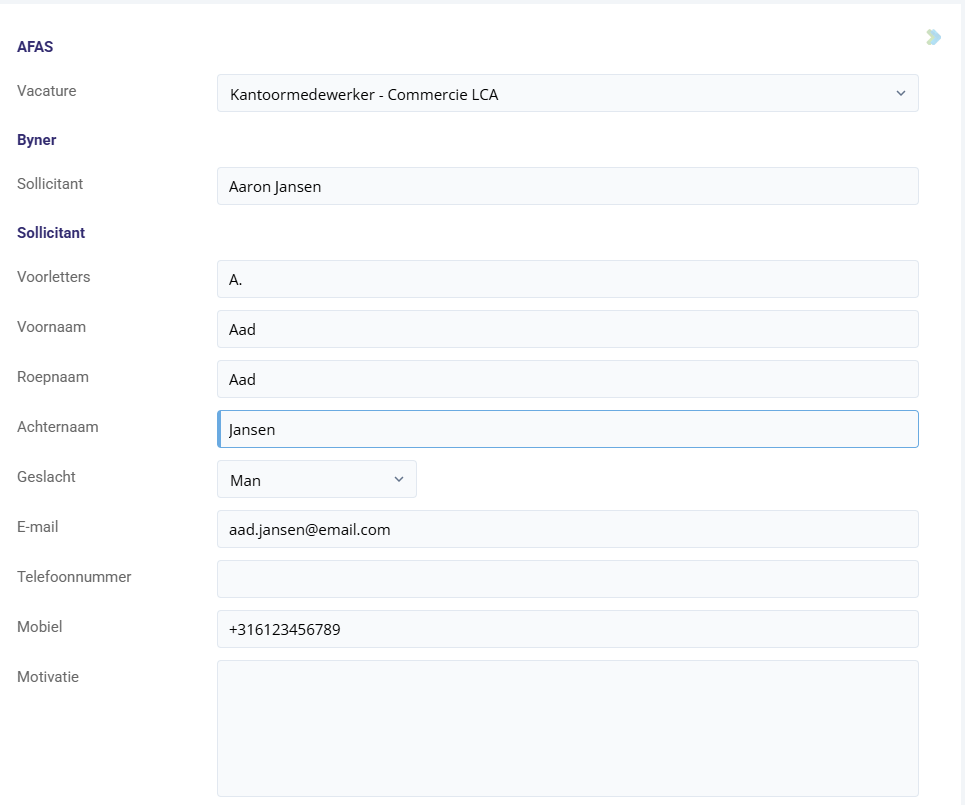
Task: Click the Voorletters input field
Action: tap(567, 279)
